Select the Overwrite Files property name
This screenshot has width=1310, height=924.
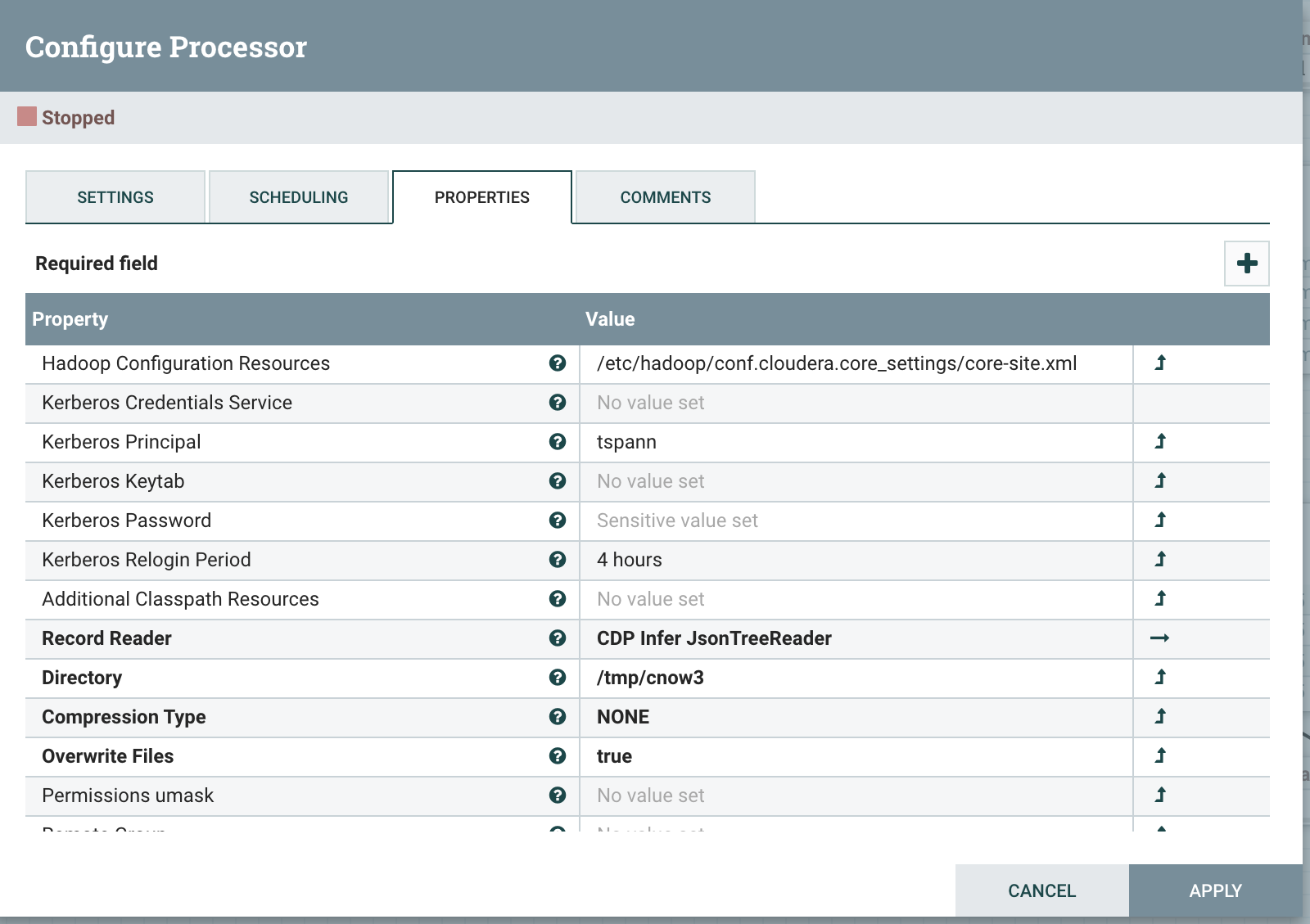(x=107, y=756)
